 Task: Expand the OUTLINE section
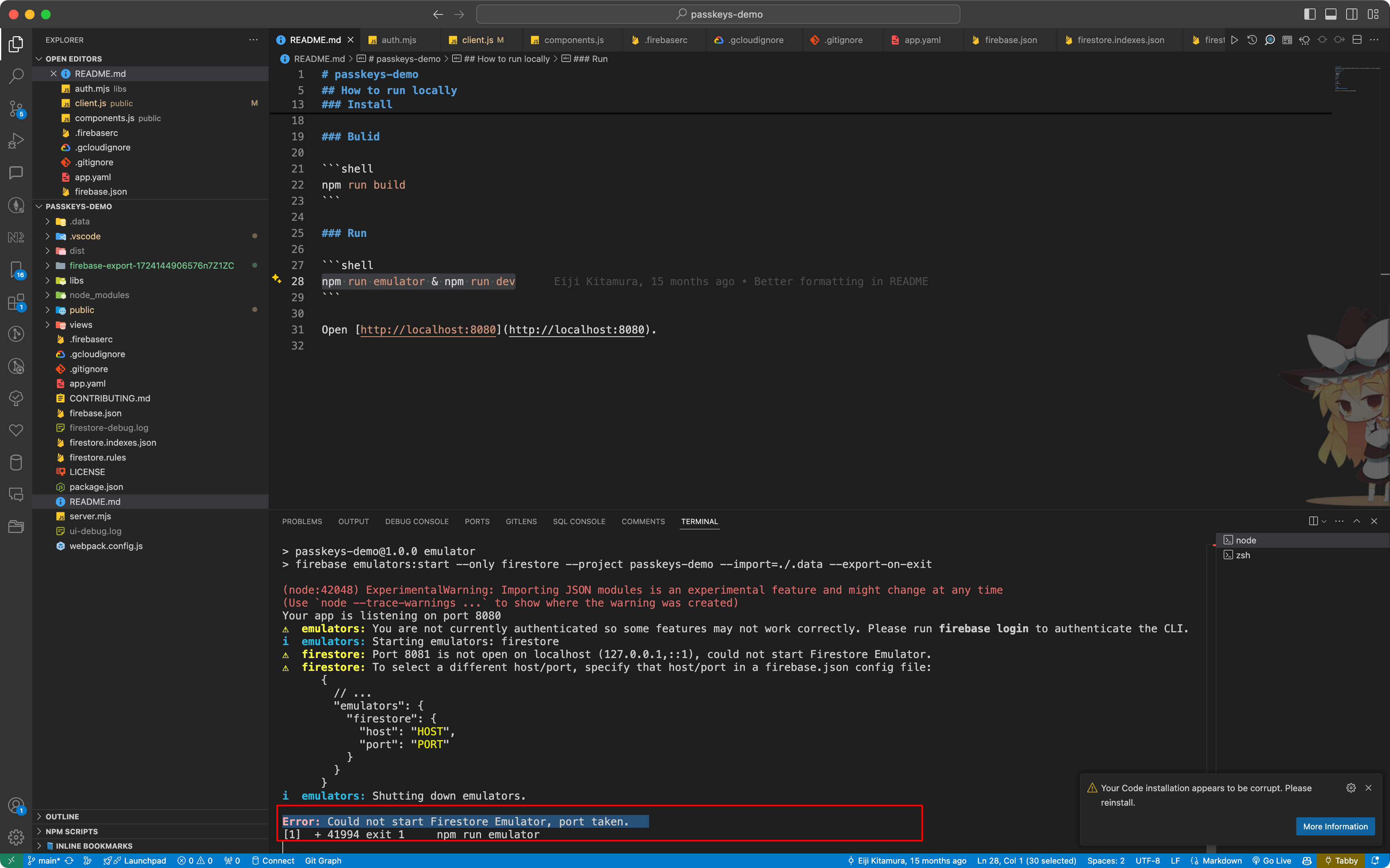[62, 817]
